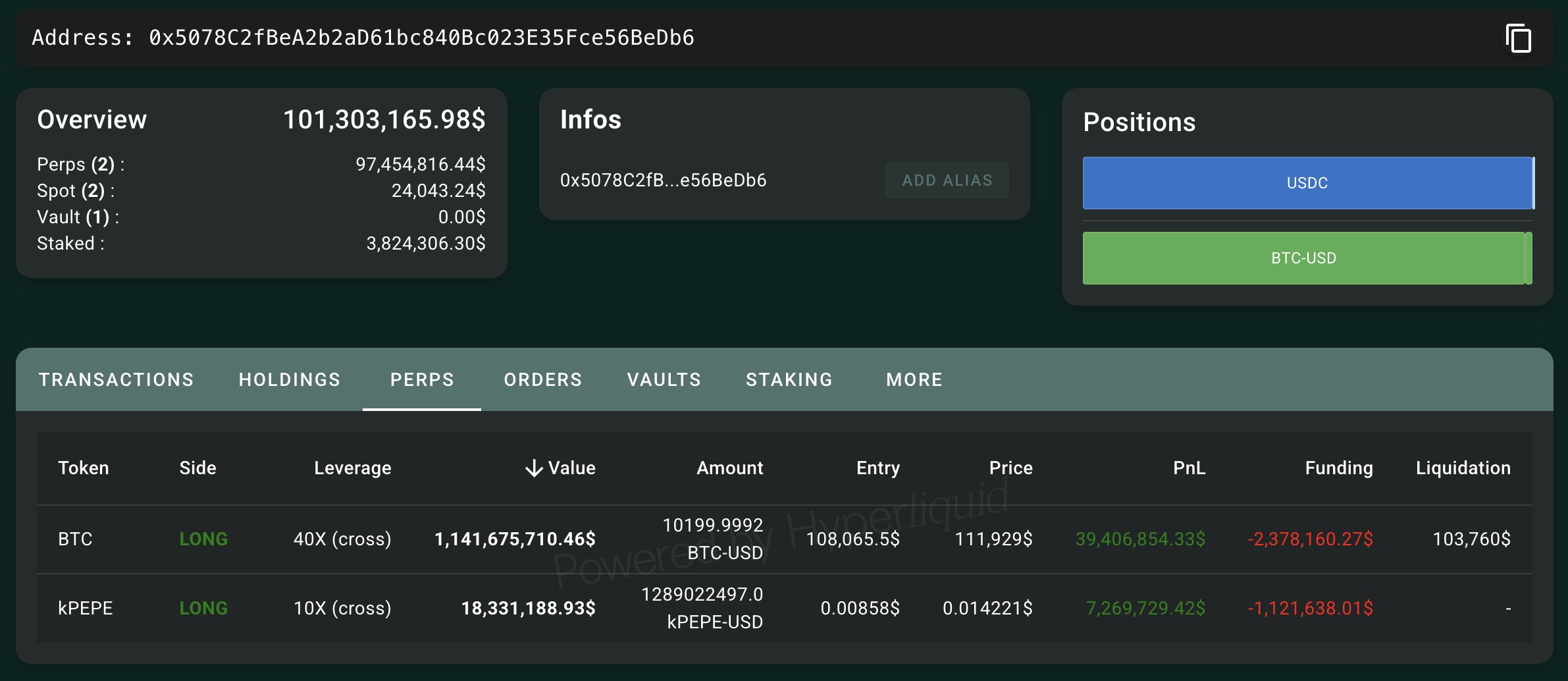Open the Vaults tab
This screenshot has width=1568, height=681.
pos(664,379)
